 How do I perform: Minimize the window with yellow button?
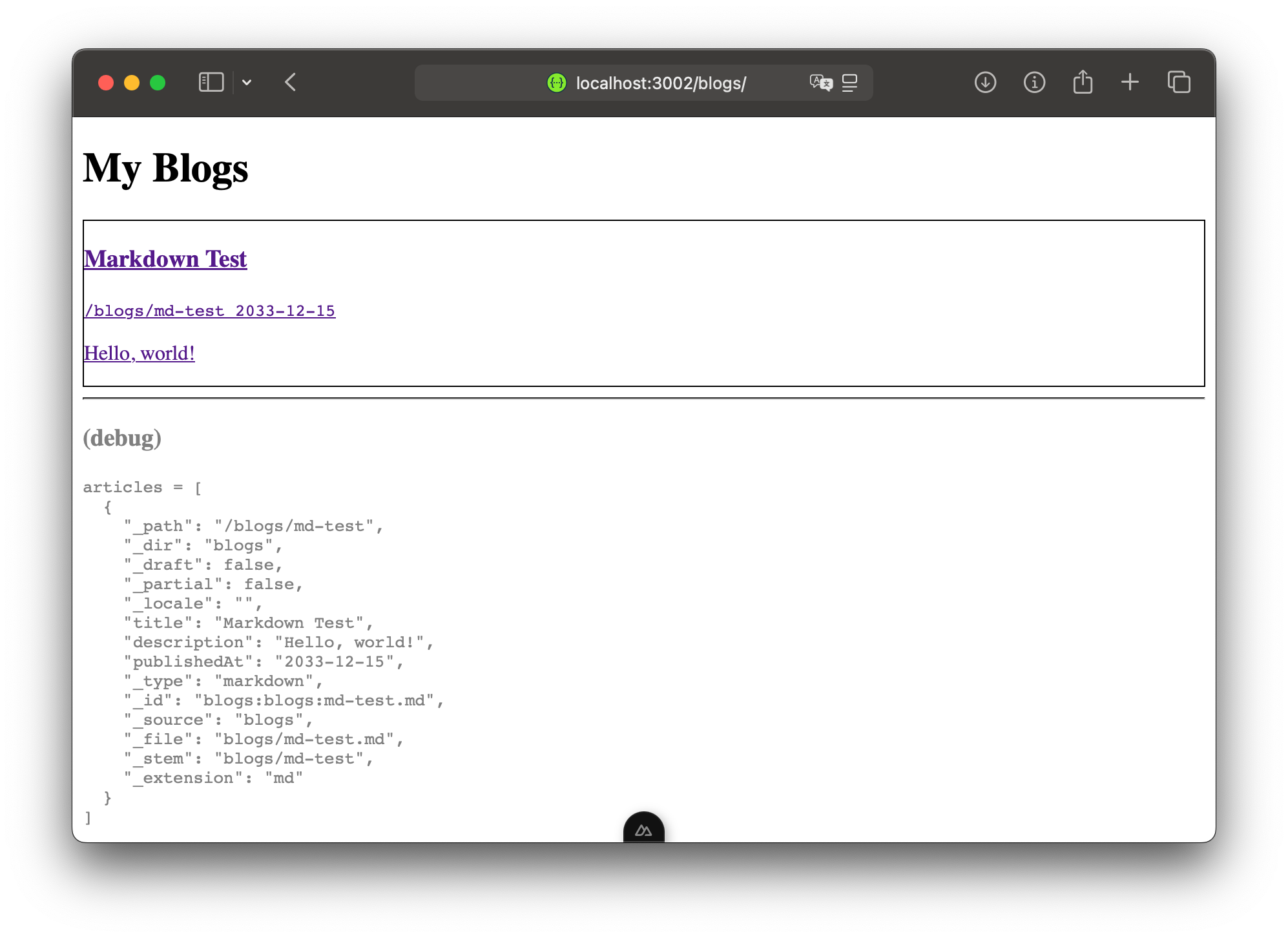coord(132,83)
